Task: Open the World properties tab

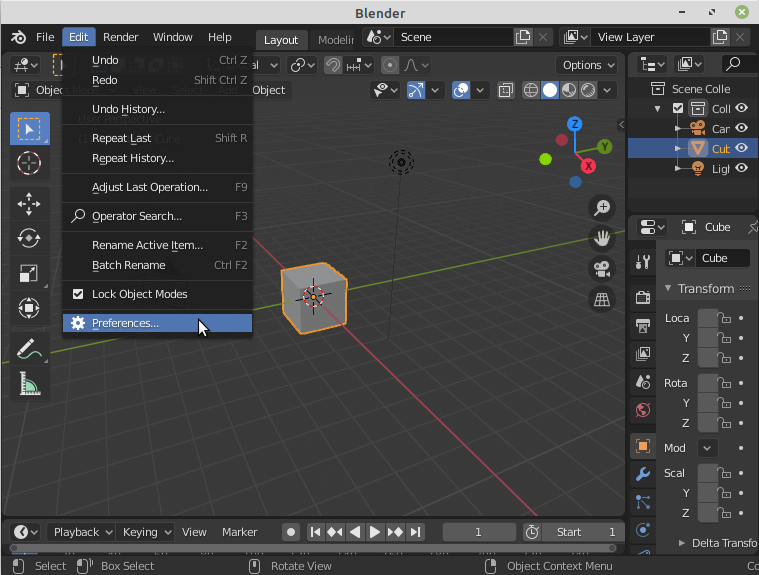Action: point(643,410)
